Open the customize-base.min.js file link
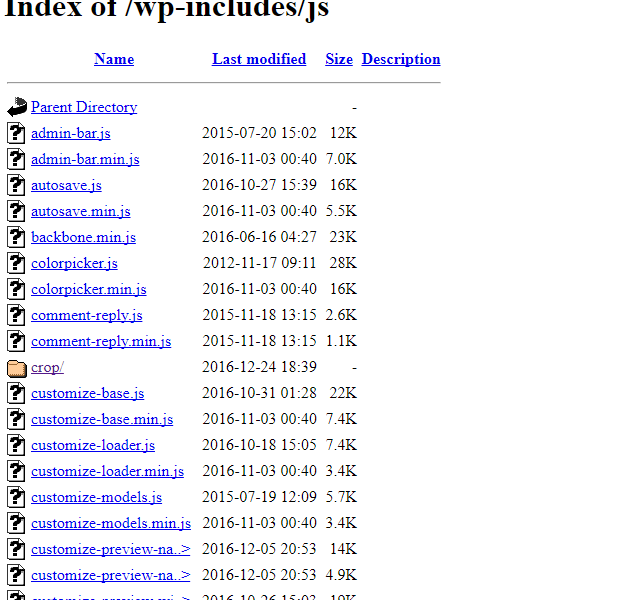Viewport: 629px width, 600px height. point(102,419)
